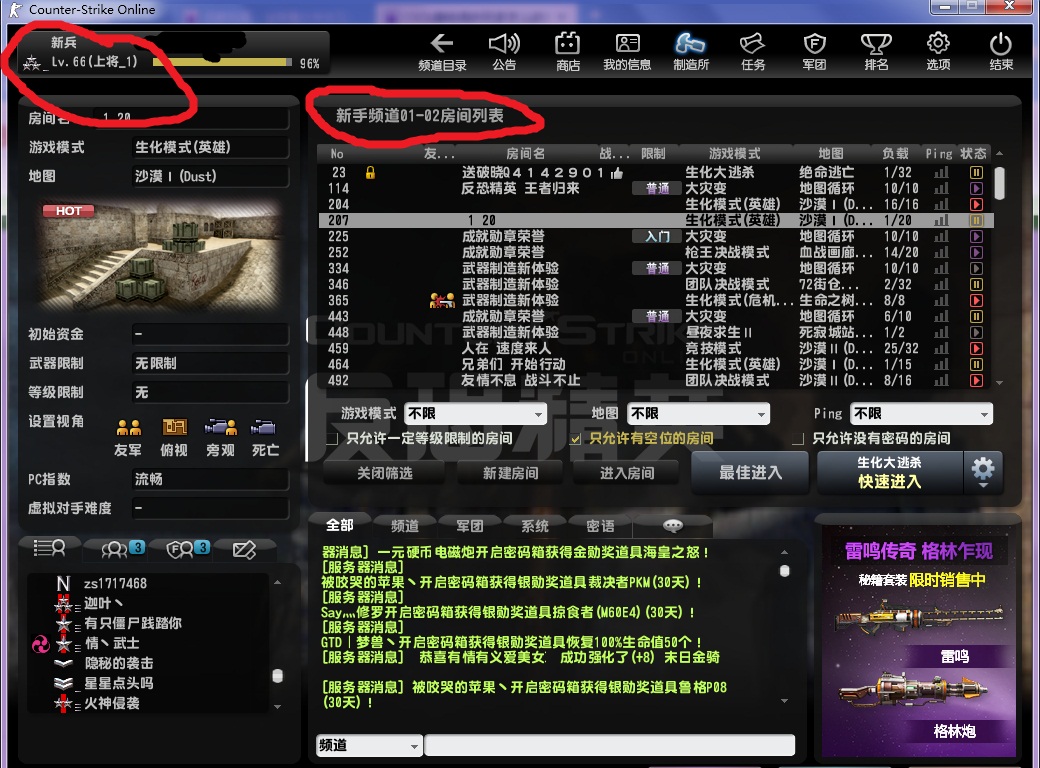1040x768 pixels.
Task: Toggle 只允许没有密码的房间 checkbox
Action: (799, 439)
